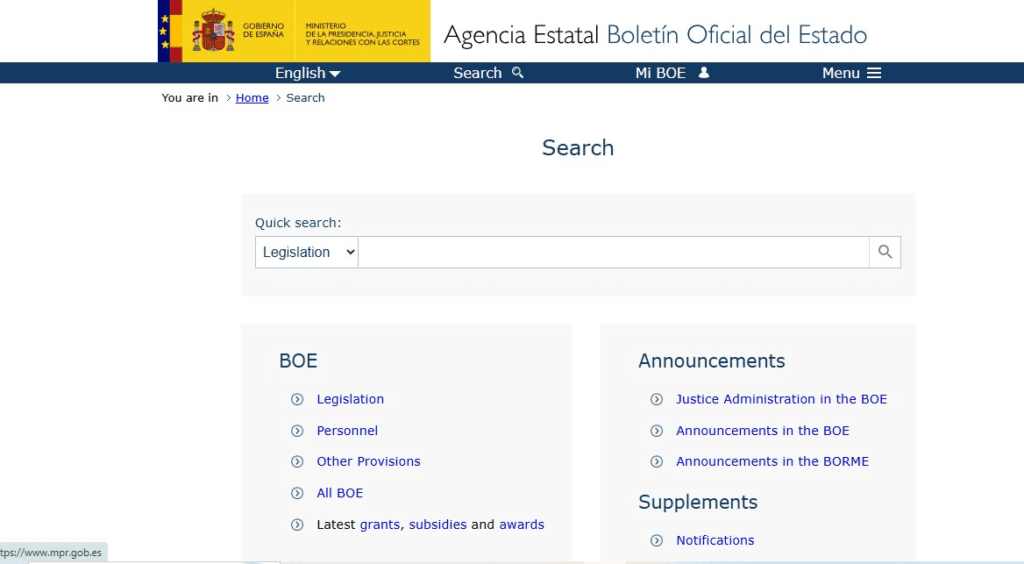
Task: Open the Legislation link under BOE
Action: click(350, 399)
